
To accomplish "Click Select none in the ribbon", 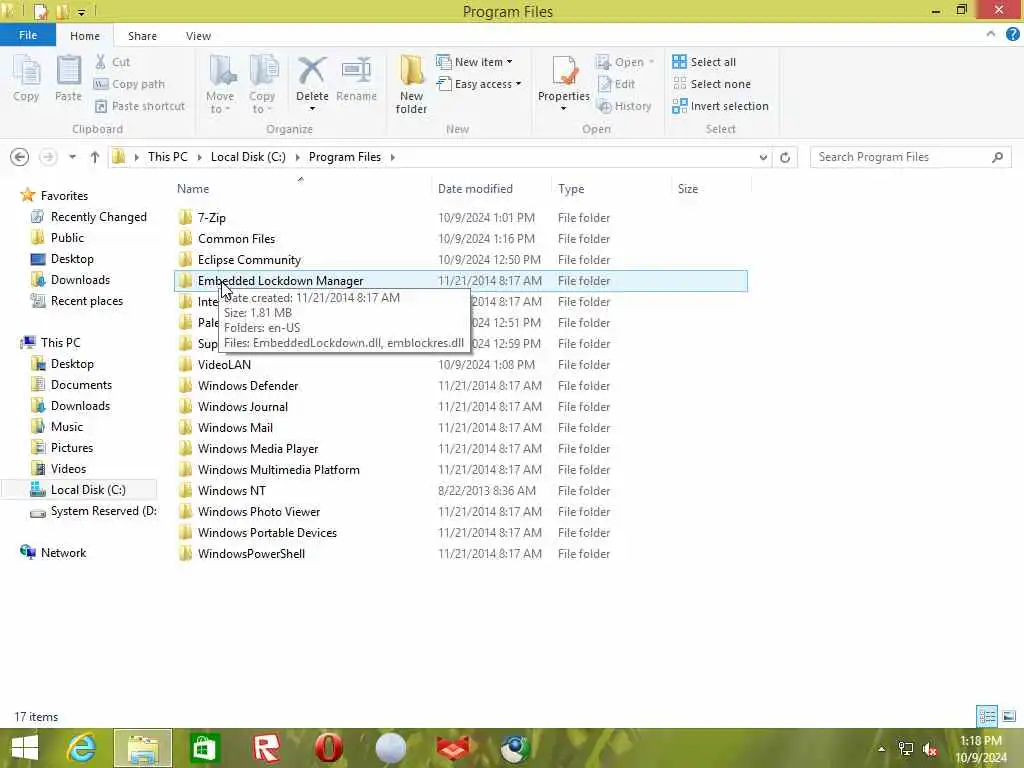I will (712, 84).
